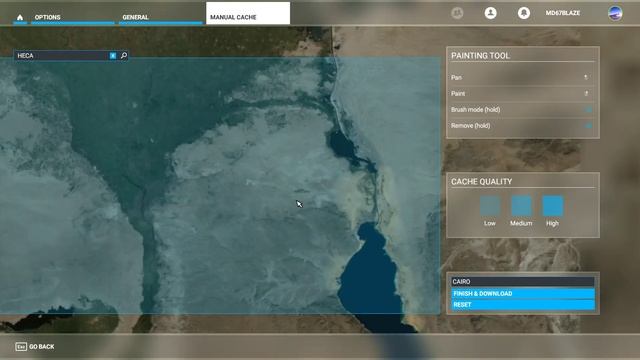Open the player profile icon

(490, 13)
